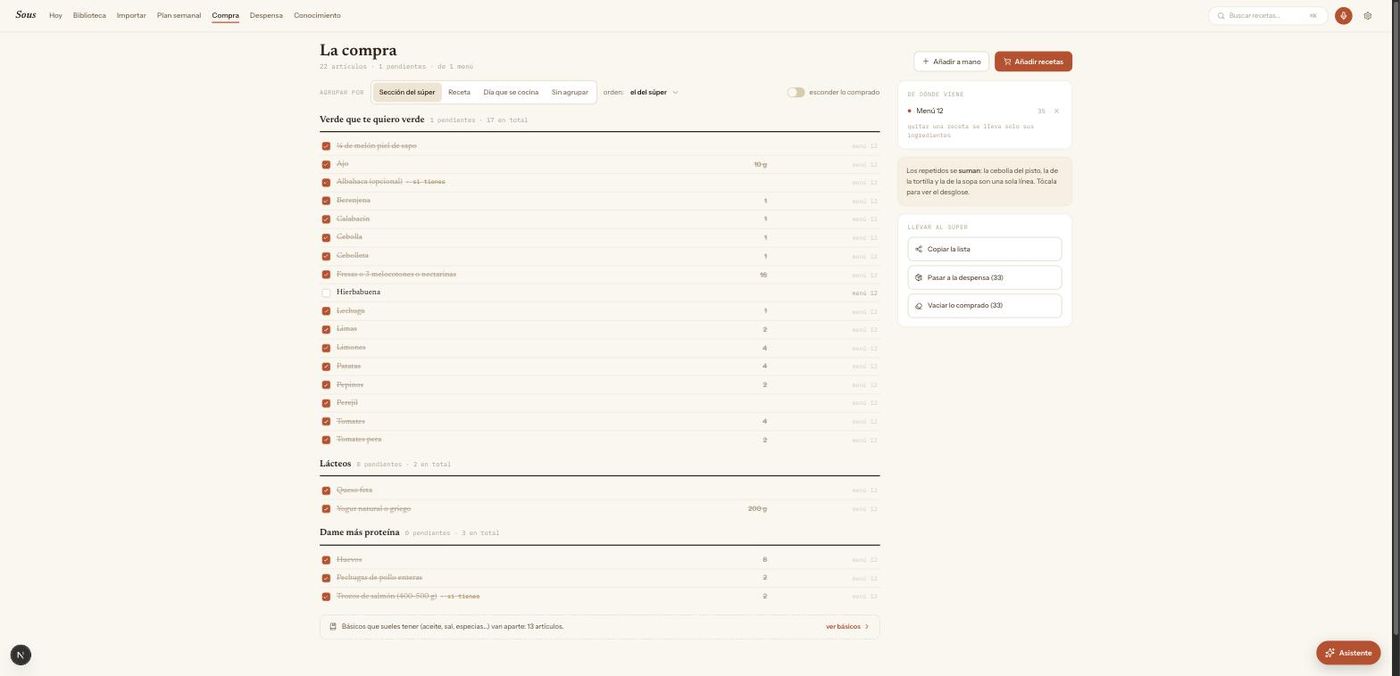Uncheck the Queso feta checkbox
Viewport: 1400px width, 676px height.
click(326, 491)
